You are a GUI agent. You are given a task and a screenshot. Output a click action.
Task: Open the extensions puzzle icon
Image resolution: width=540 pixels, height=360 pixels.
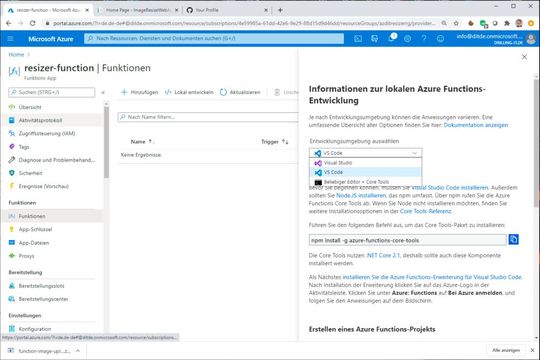point(507,23)
